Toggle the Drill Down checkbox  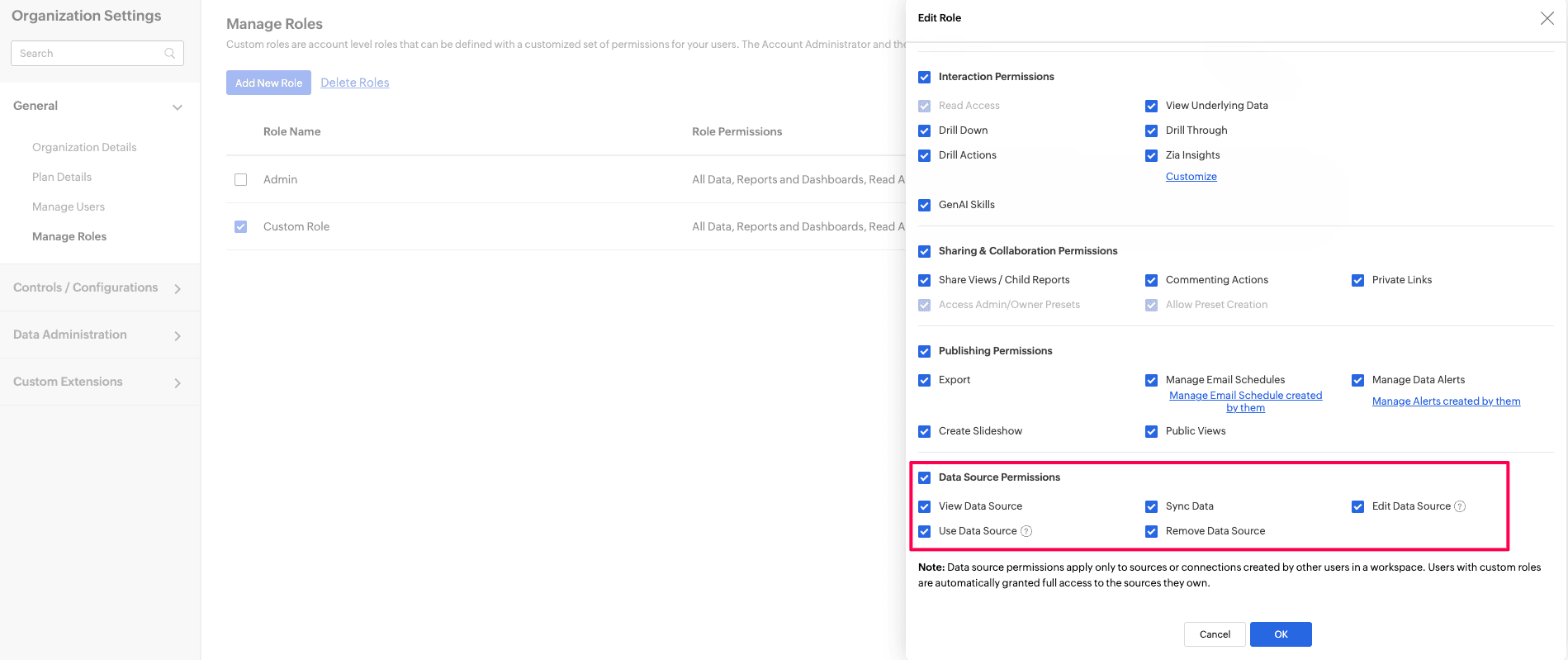point(925,131)
